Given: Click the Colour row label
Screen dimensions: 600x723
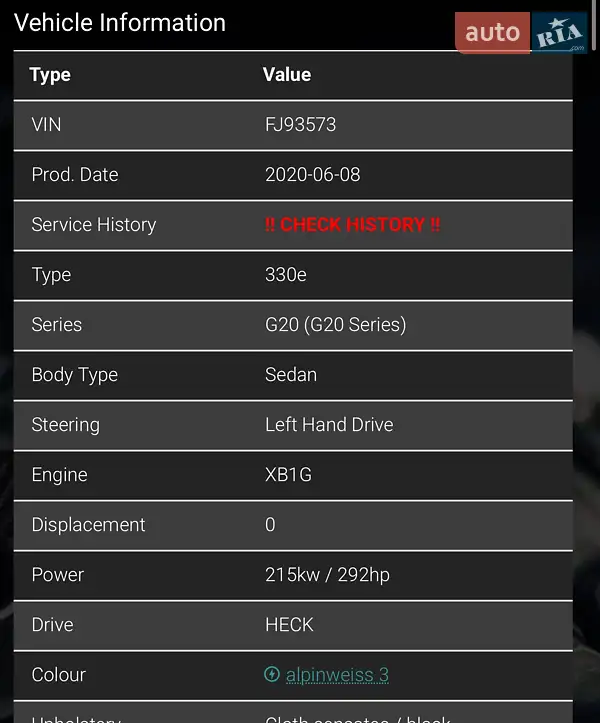Looking at the screenshot, I should [x=59, y=675].
